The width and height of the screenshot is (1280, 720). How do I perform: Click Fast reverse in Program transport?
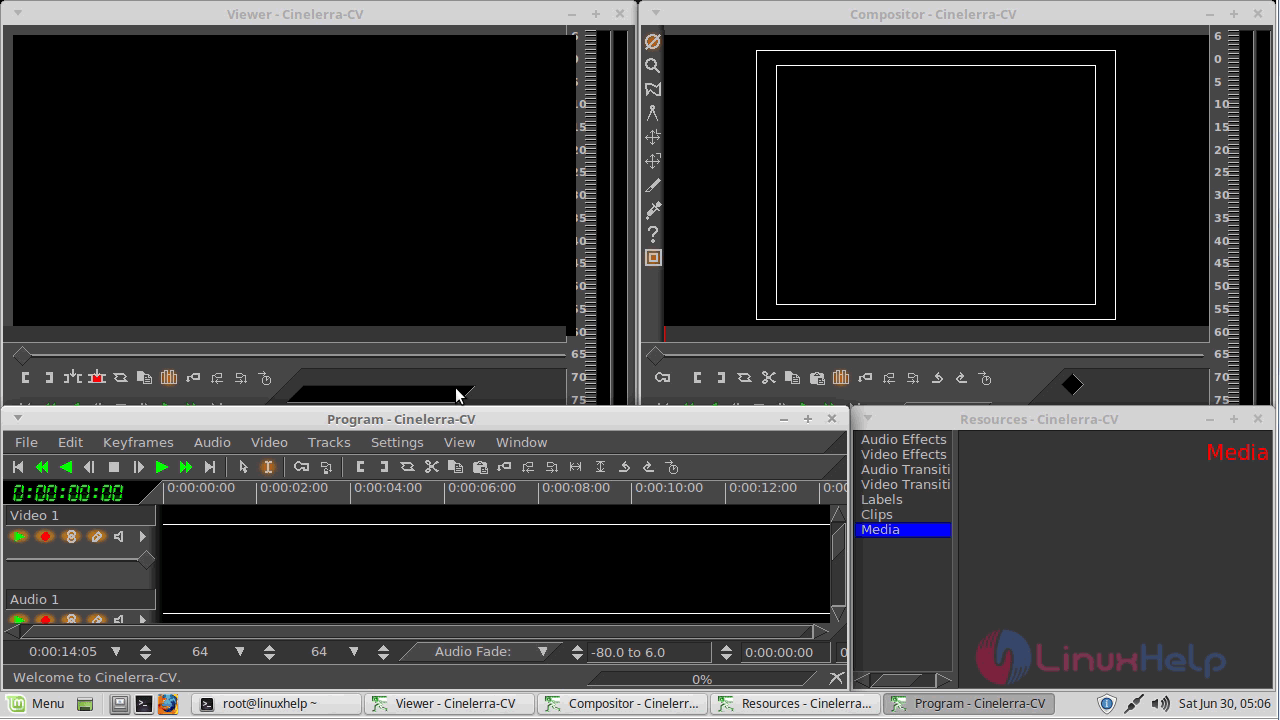point(42,467)
